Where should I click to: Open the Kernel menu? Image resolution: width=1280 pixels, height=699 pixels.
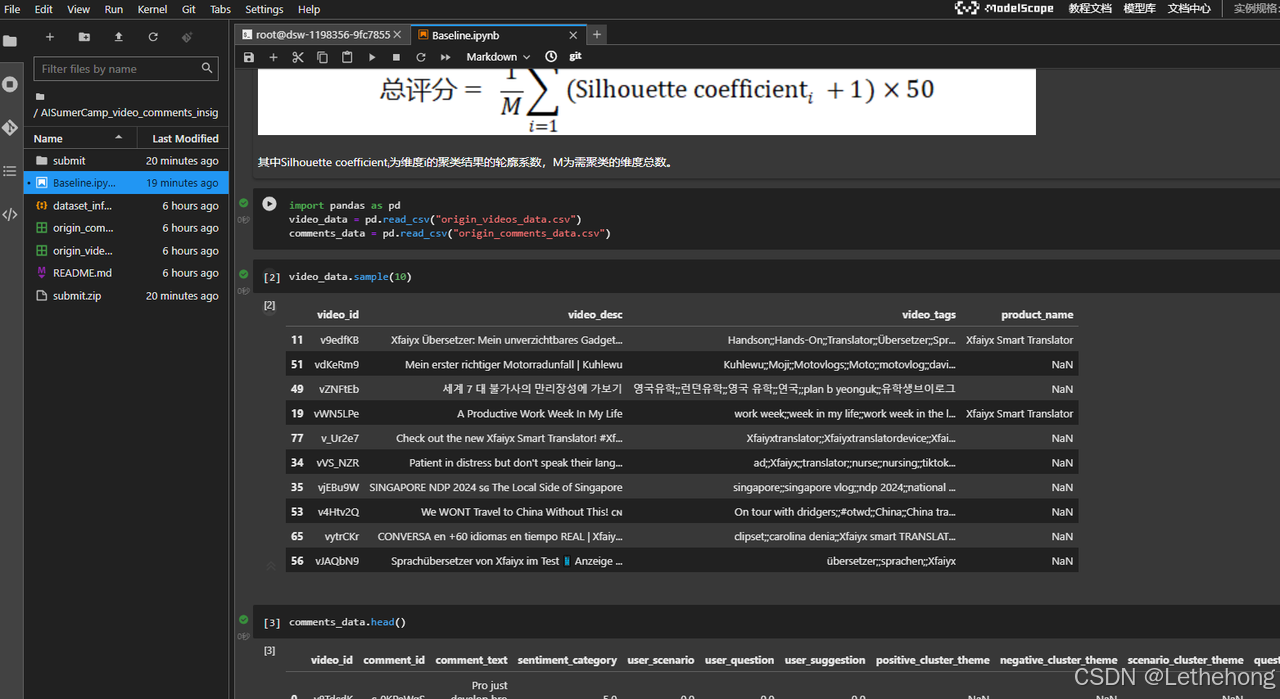152,9
